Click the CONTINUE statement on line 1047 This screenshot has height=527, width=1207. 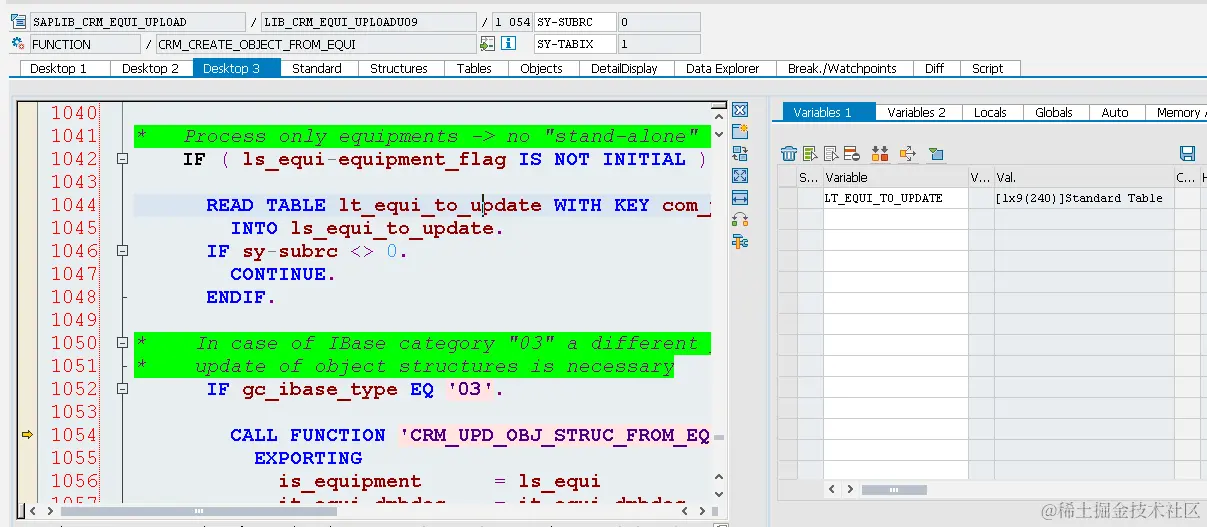pos(283,274)
